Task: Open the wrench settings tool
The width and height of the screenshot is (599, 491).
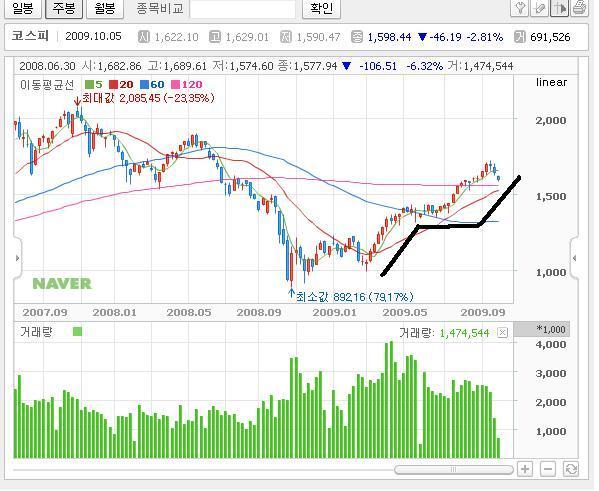Action: point(520,8)
